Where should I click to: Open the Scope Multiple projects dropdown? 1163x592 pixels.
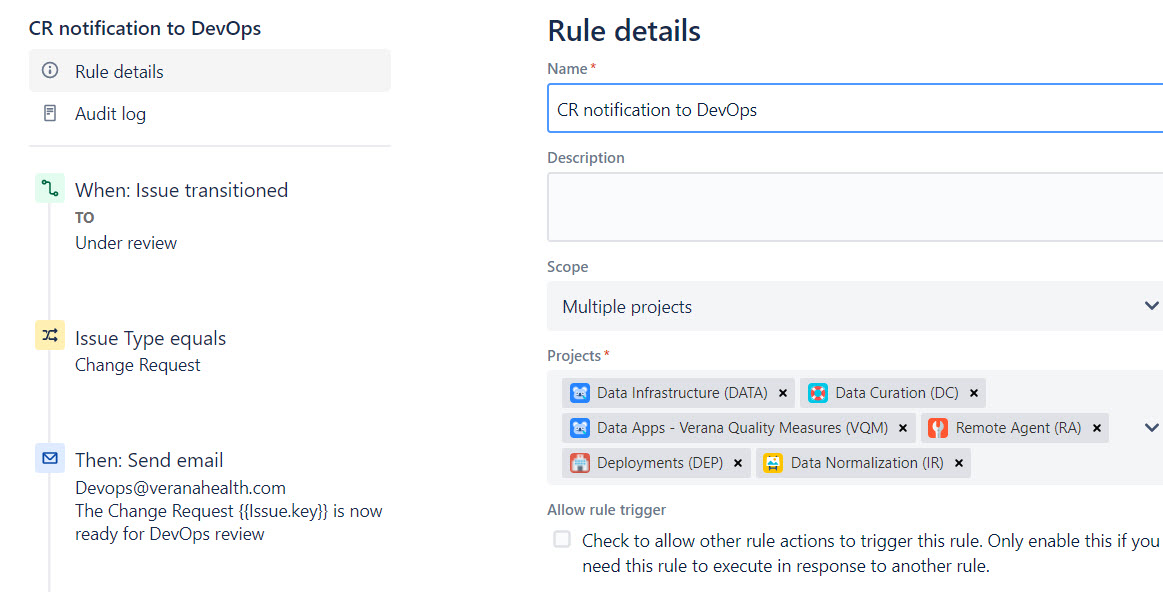click(854, 306)
